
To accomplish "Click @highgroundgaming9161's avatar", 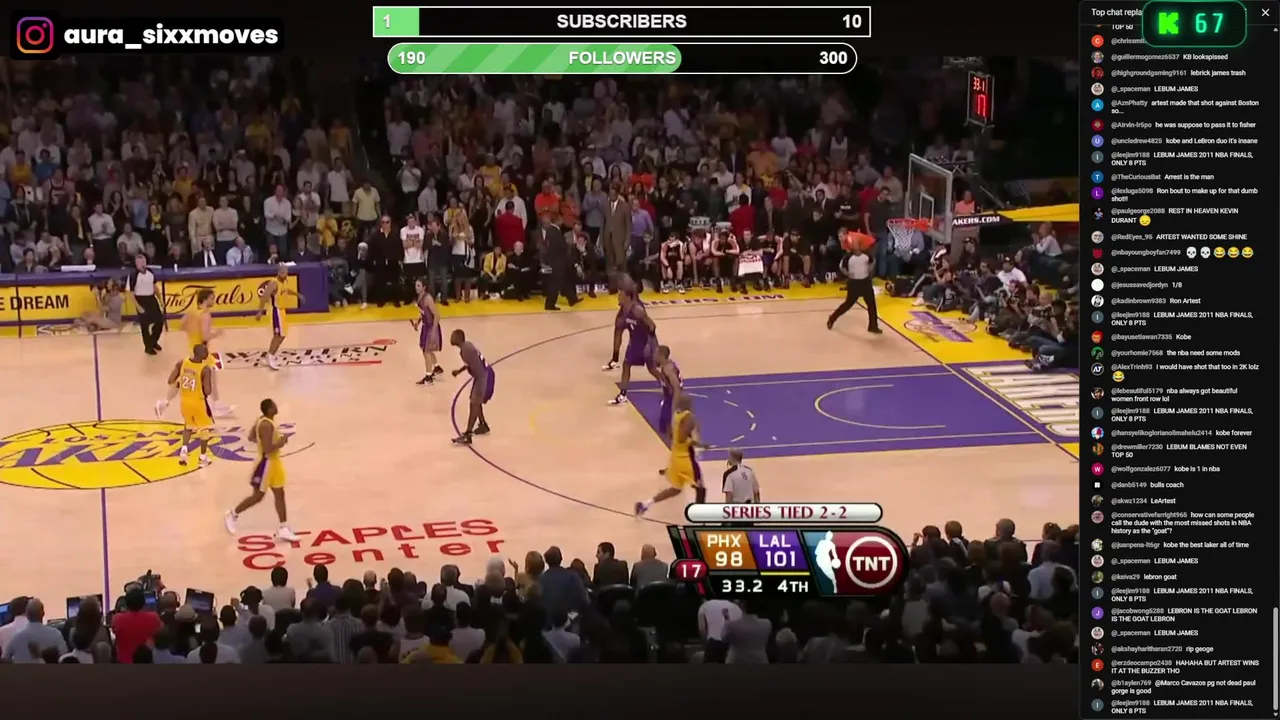I will coord(1097,73).
